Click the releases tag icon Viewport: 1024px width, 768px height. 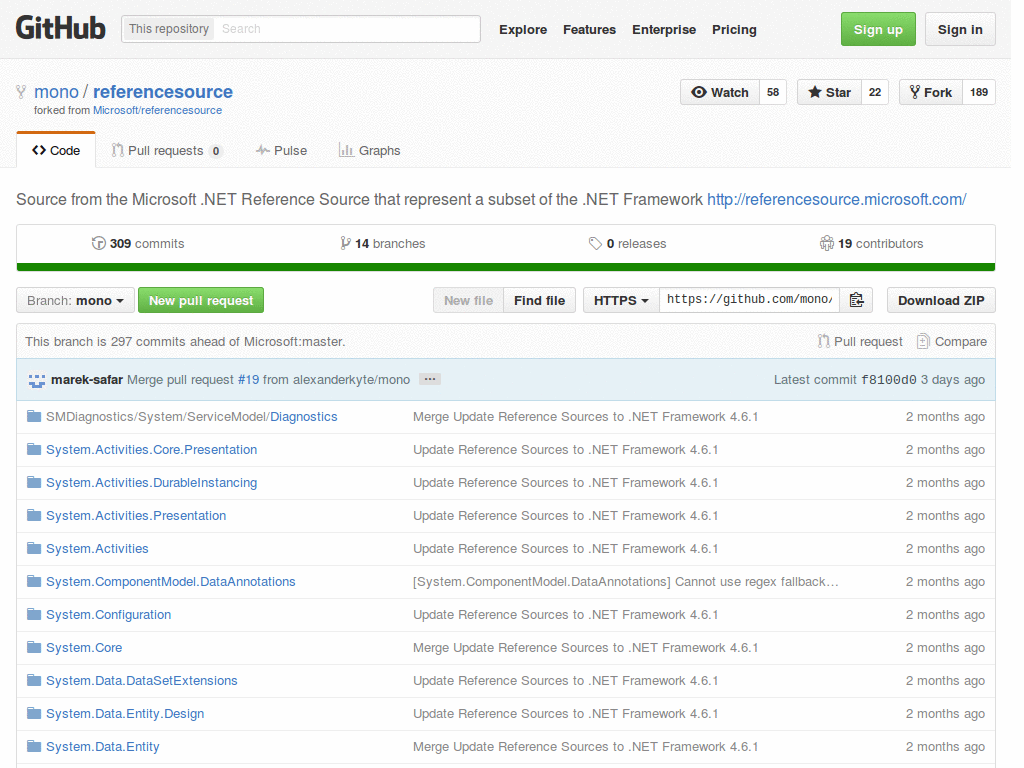(595, 242)
